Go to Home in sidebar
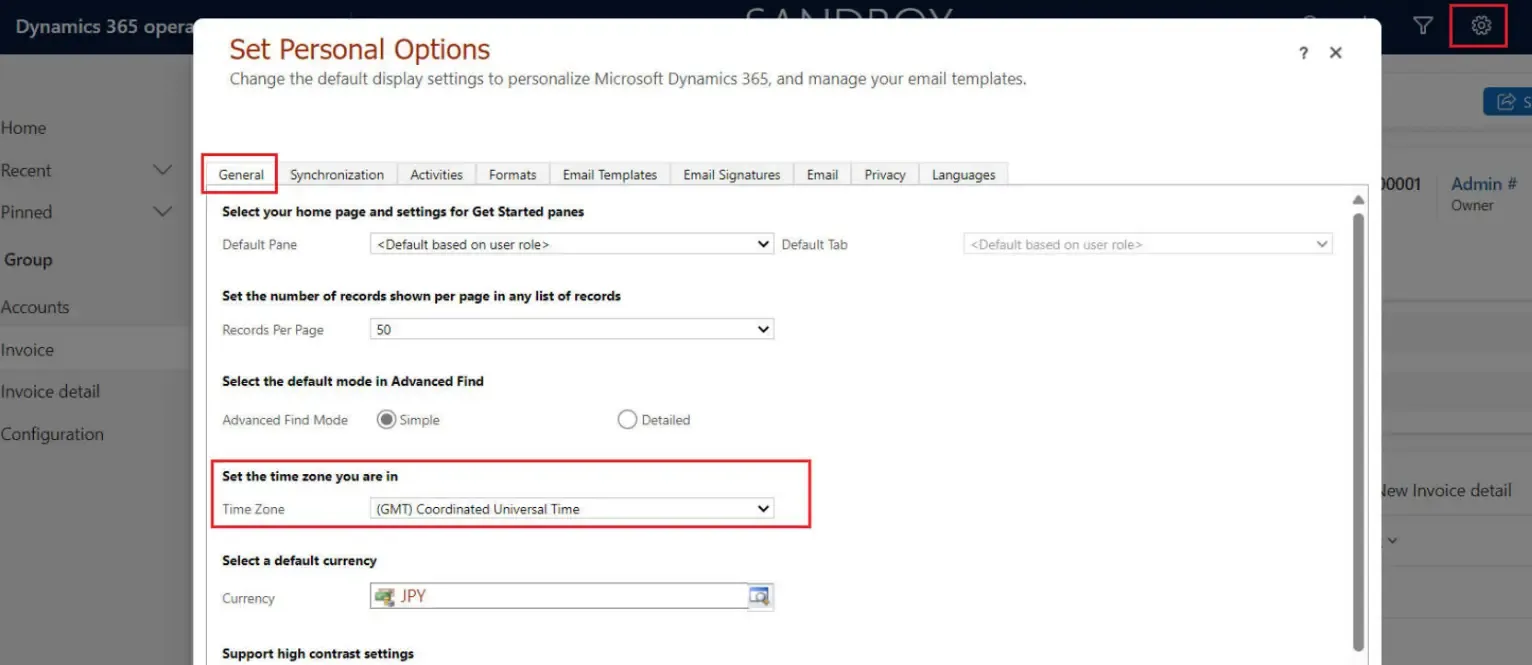Screen dimensions: 1532x665 (23, 128)
